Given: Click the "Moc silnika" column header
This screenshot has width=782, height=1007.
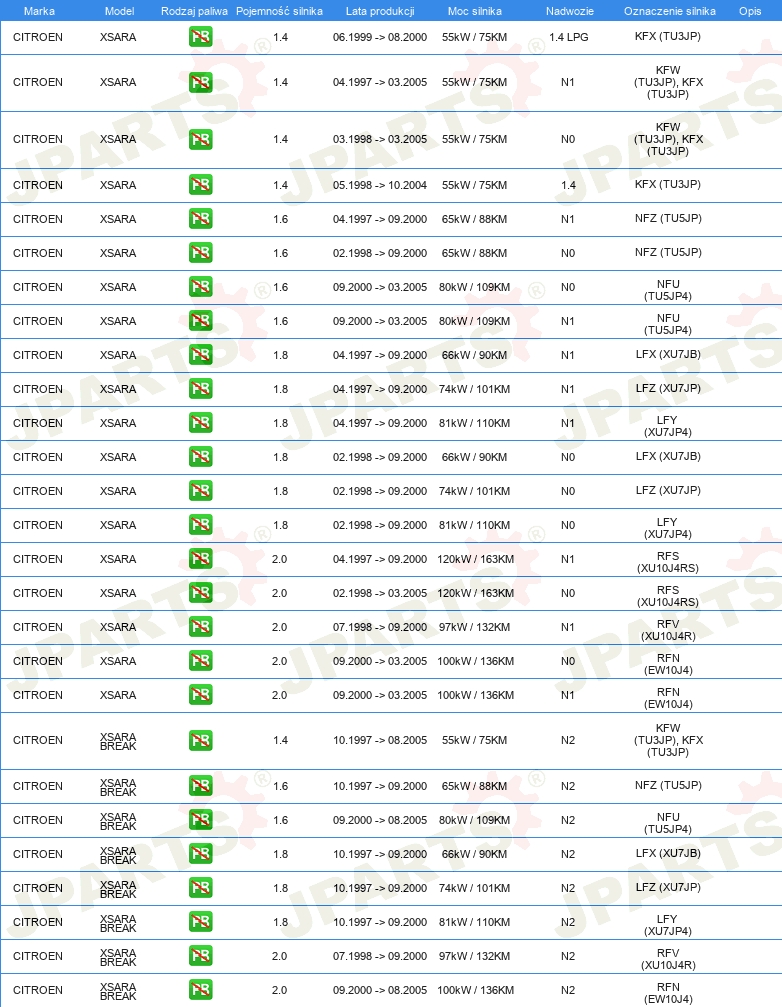Looking at the screenshot, I should click(x=475, y=11).
